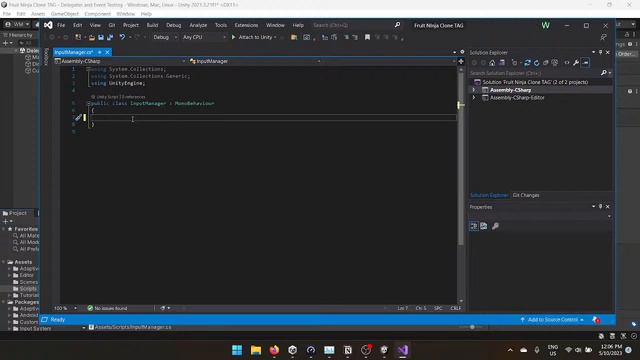The height and width of the screenshot is (360, 640).
Task: Click the Visual Studio search magnifier icon
Action: (397, 25)
